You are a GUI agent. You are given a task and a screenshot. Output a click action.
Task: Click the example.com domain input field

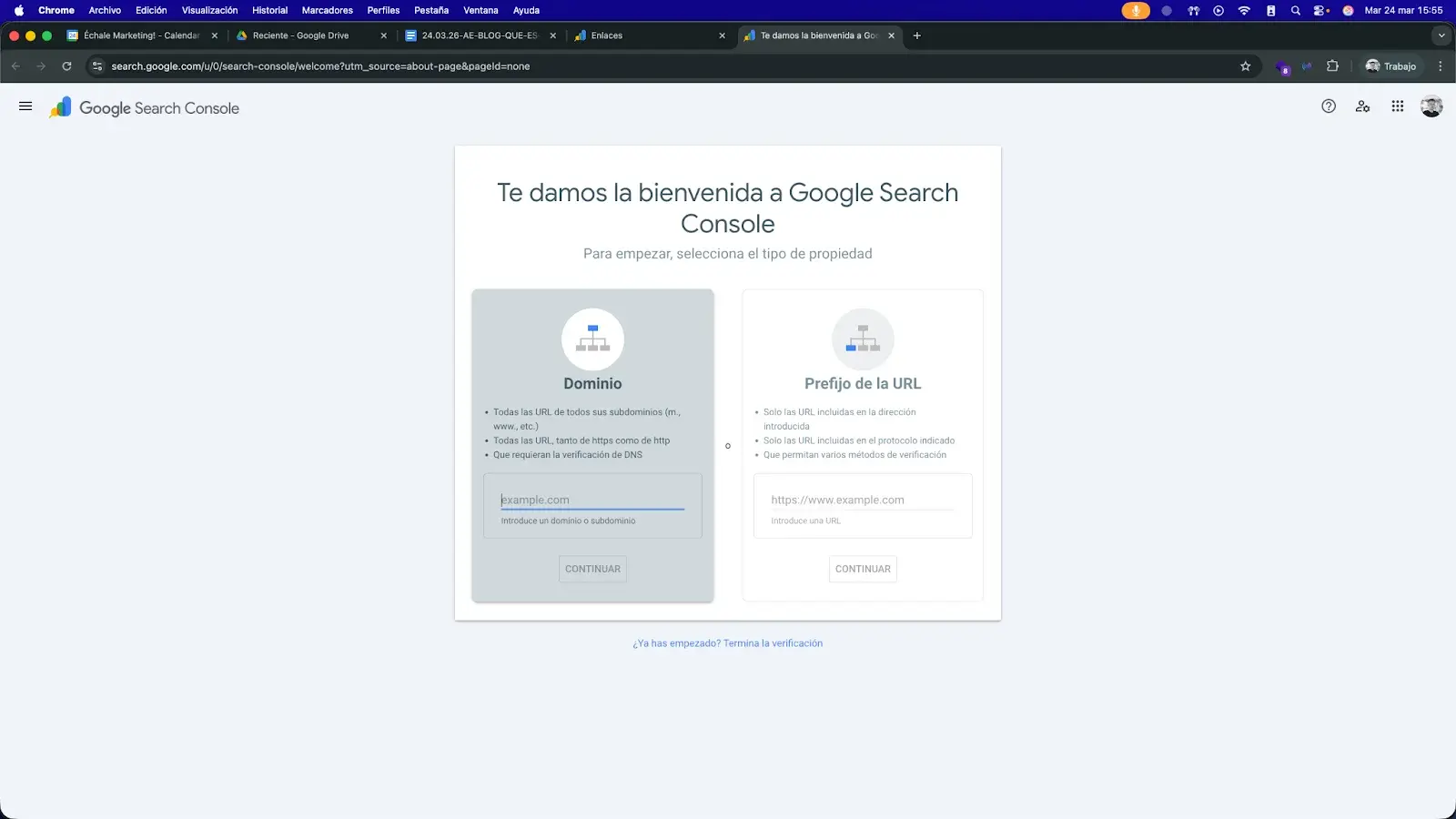pyautogui.click(x=592, y=499)
